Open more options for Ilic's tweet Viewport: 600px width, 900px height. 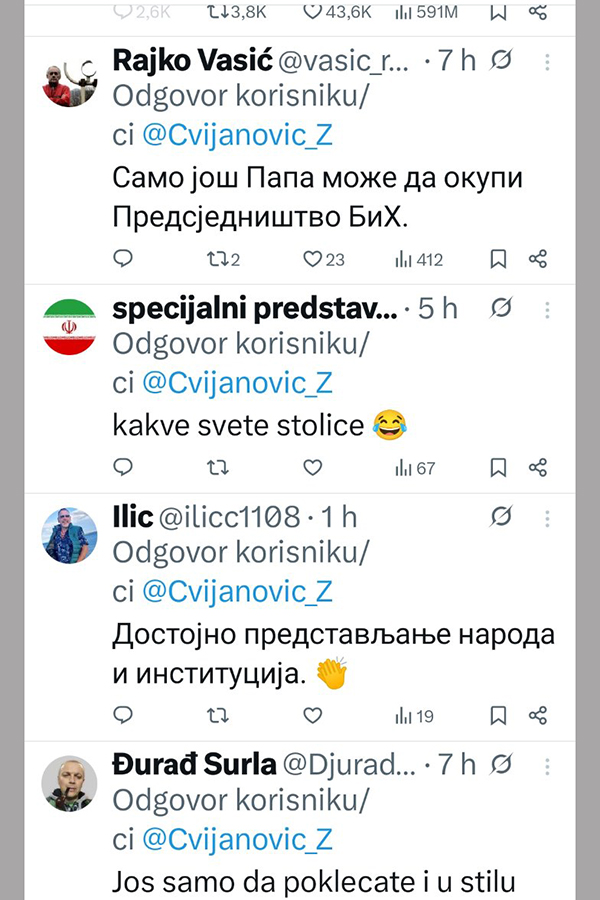pyautogui.click(x=547, y=517)
